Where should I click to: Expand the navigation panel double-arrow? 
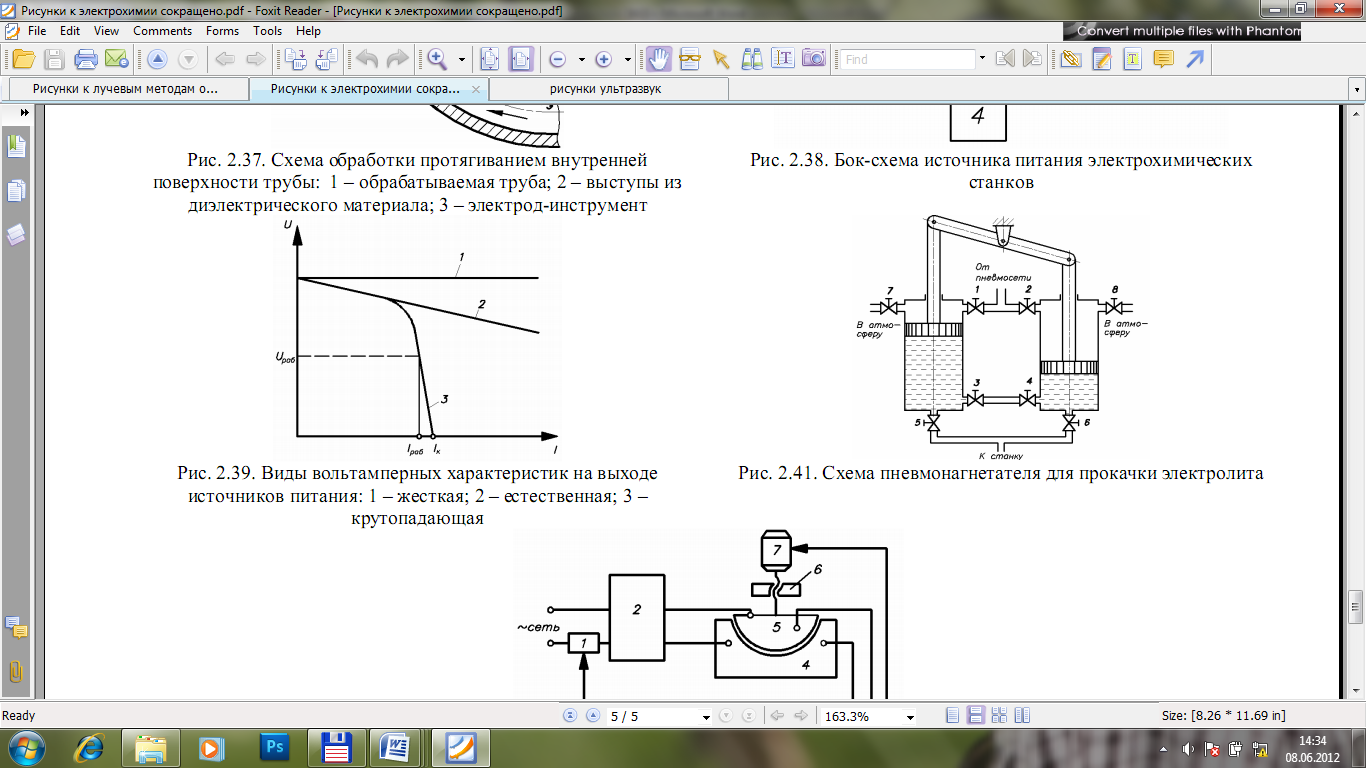24,113
